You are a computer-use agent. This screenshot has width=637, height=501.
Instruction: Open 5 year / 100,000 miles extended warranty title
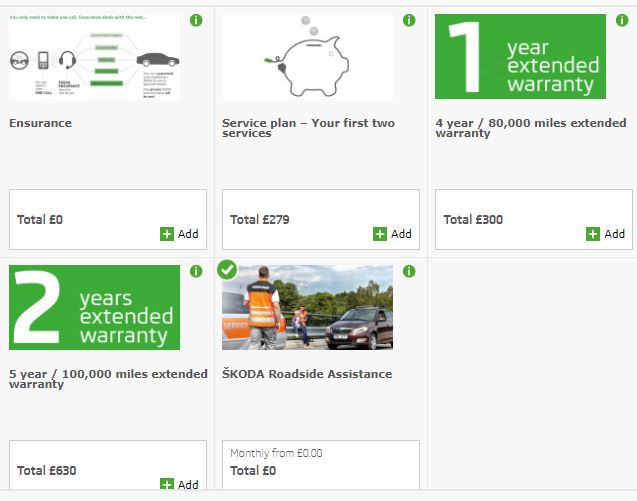point(108,379)
